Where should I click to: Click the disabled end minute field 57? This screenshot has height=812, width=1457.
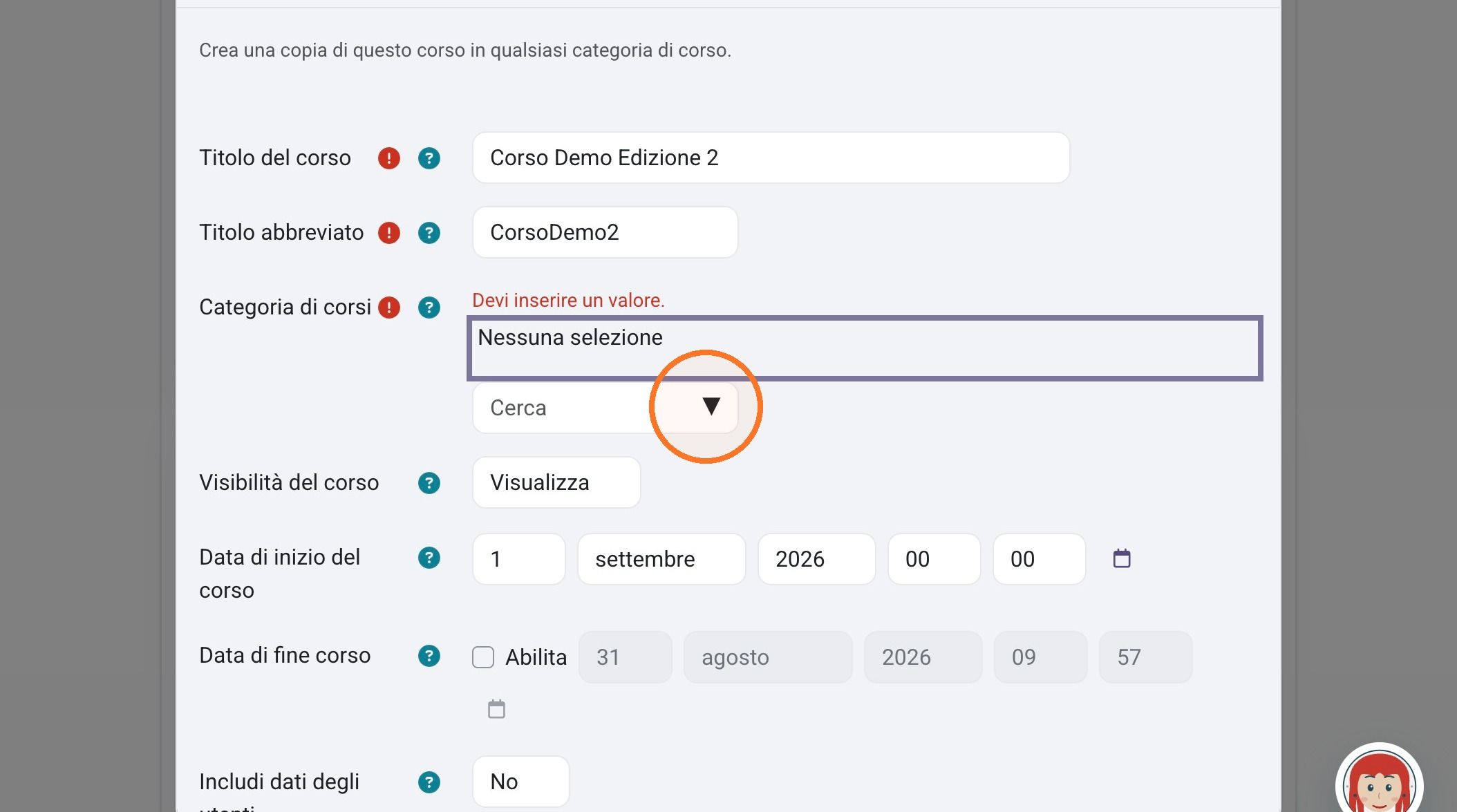pyautogui.click(x=1146, y=657)
